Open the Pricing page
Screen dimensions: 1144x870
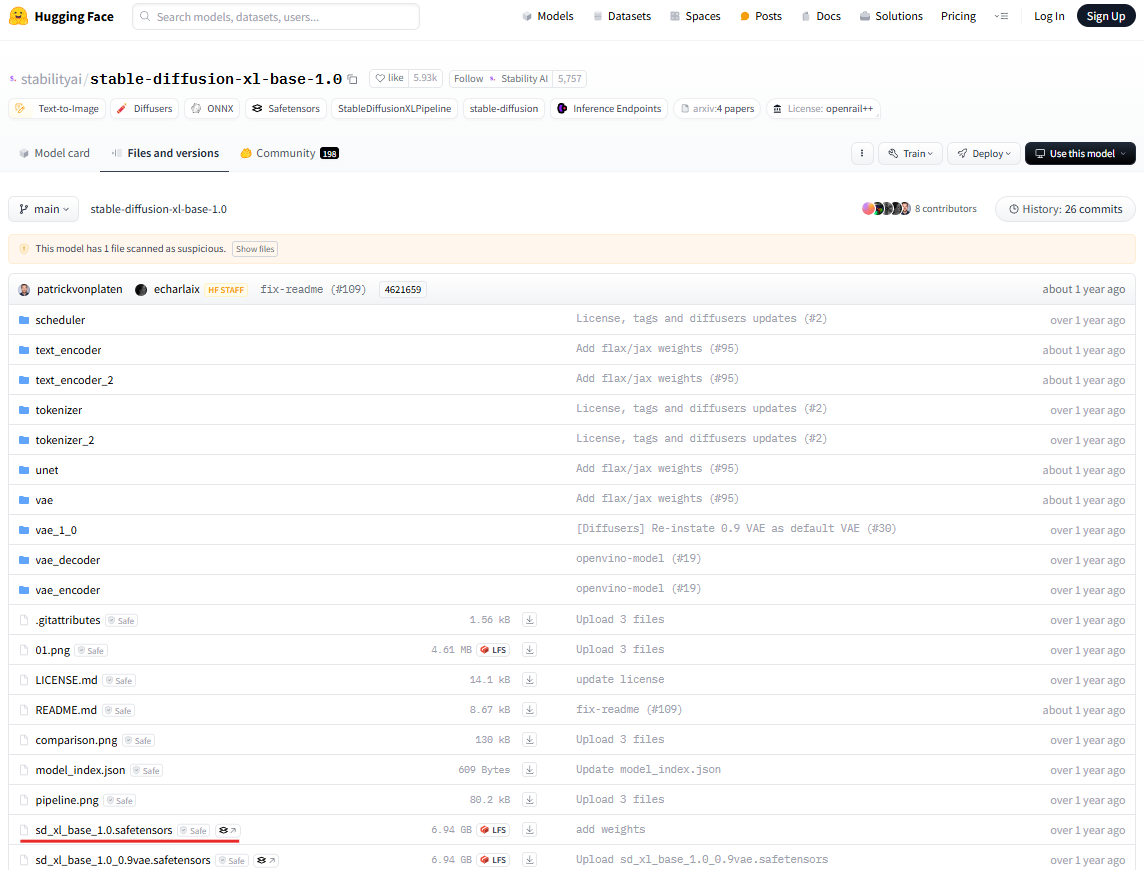click(958, 16)
